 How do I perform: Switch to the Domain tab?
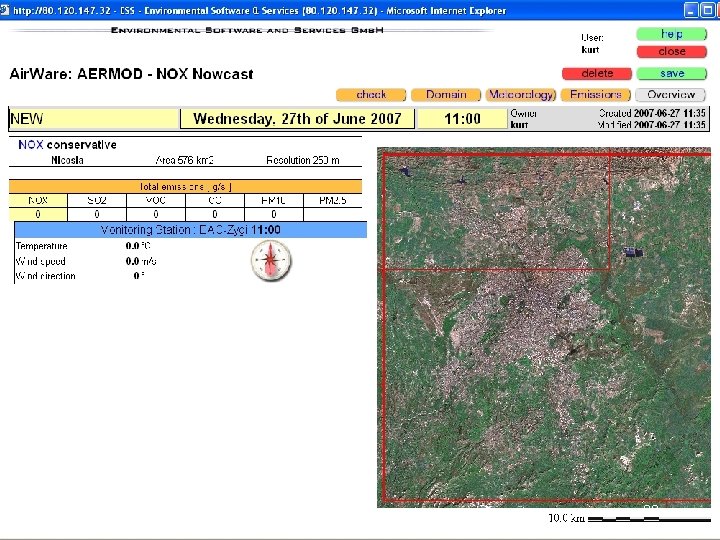point(446,95)
